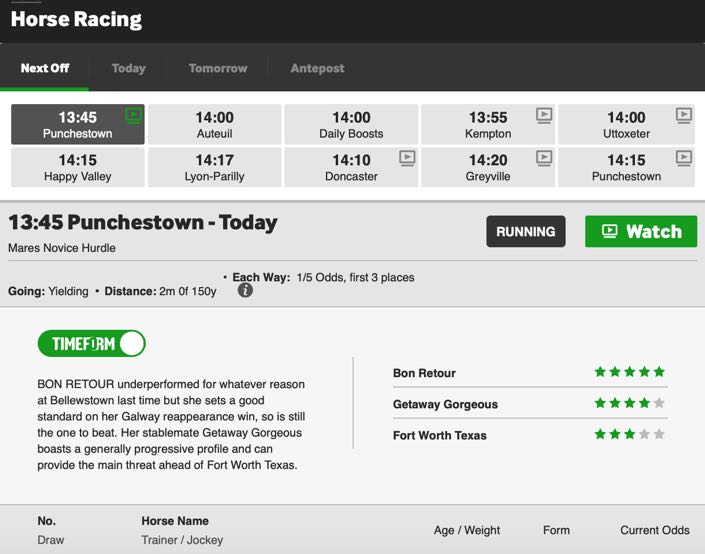Click the Age / Weight column header
The image size is (705, 554).
click(x=467, y=530)
